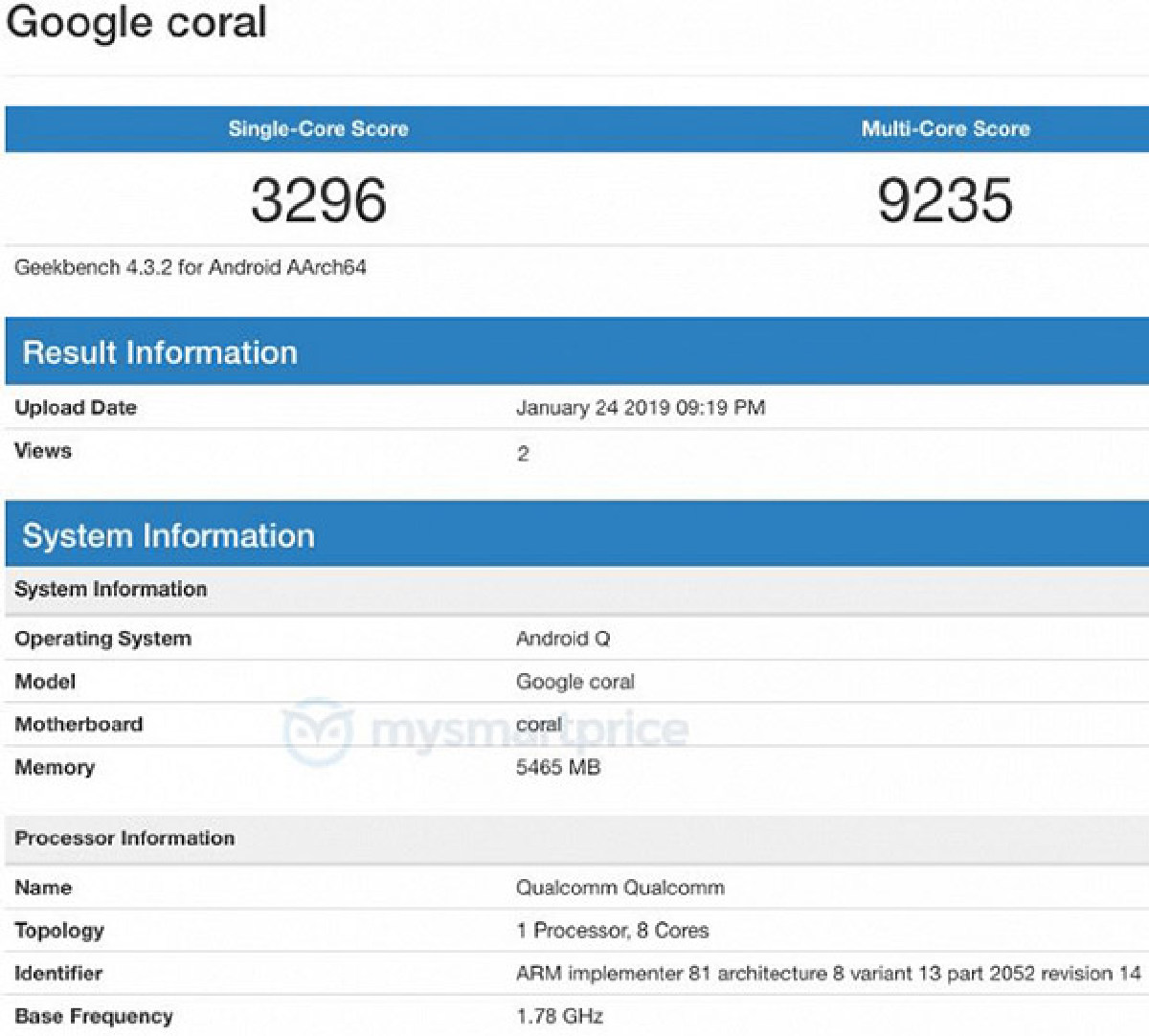Viewport: 1149px width, 1036px height.
Task: Select the multi-core score 9235
Action: [x=944, y=196]
